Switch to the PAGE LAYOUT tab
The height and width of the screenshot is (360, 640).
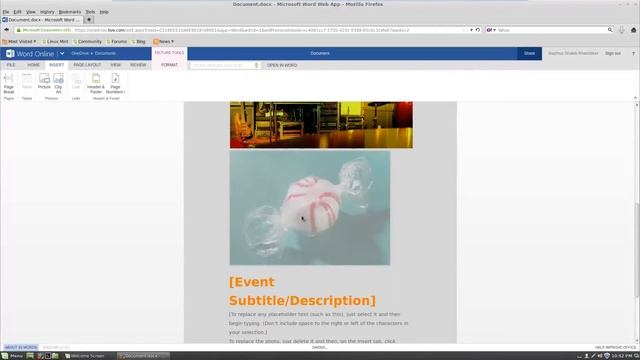coord(87,65)
